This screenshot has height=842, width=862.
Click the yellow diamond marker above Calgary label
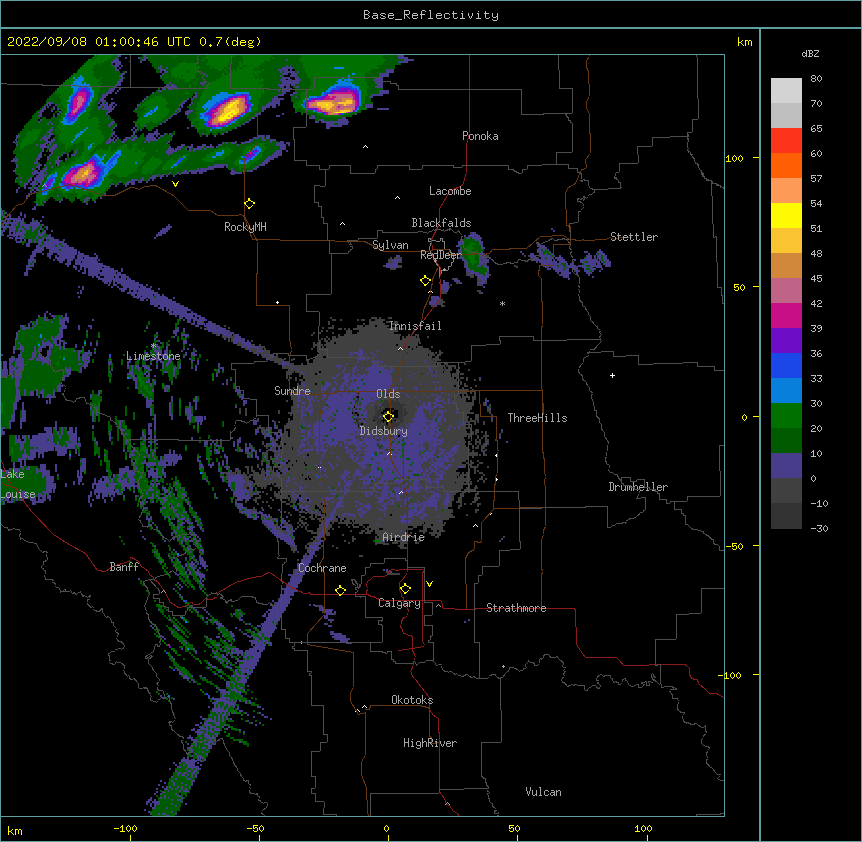[405, 589]
